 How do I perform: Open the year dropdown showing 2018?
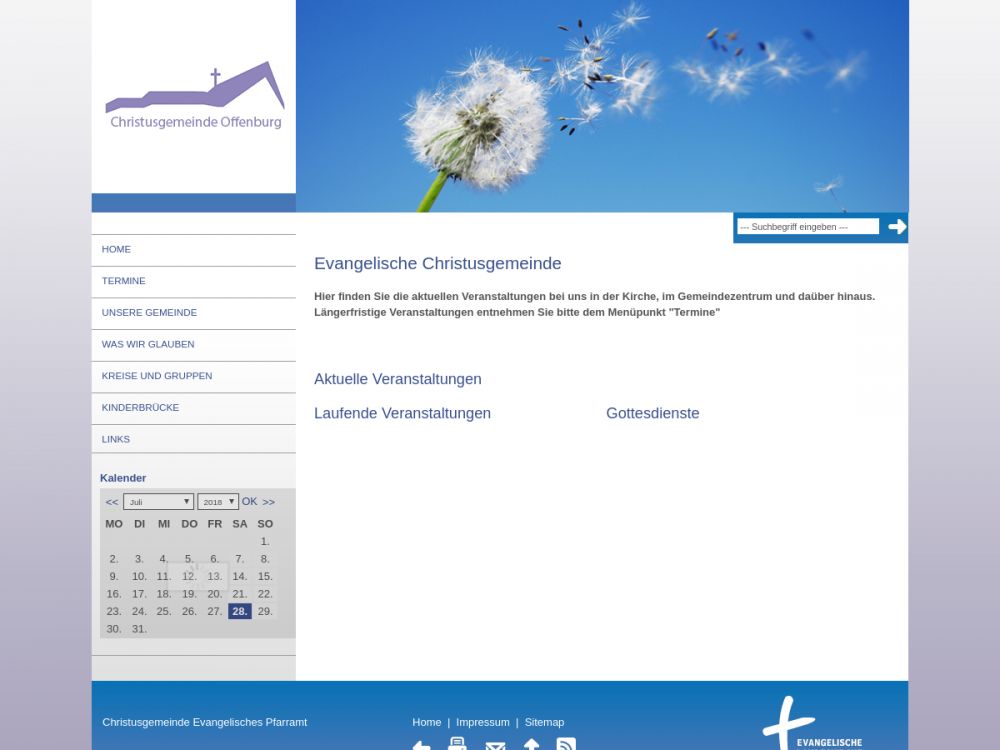(x=217, y=502)
